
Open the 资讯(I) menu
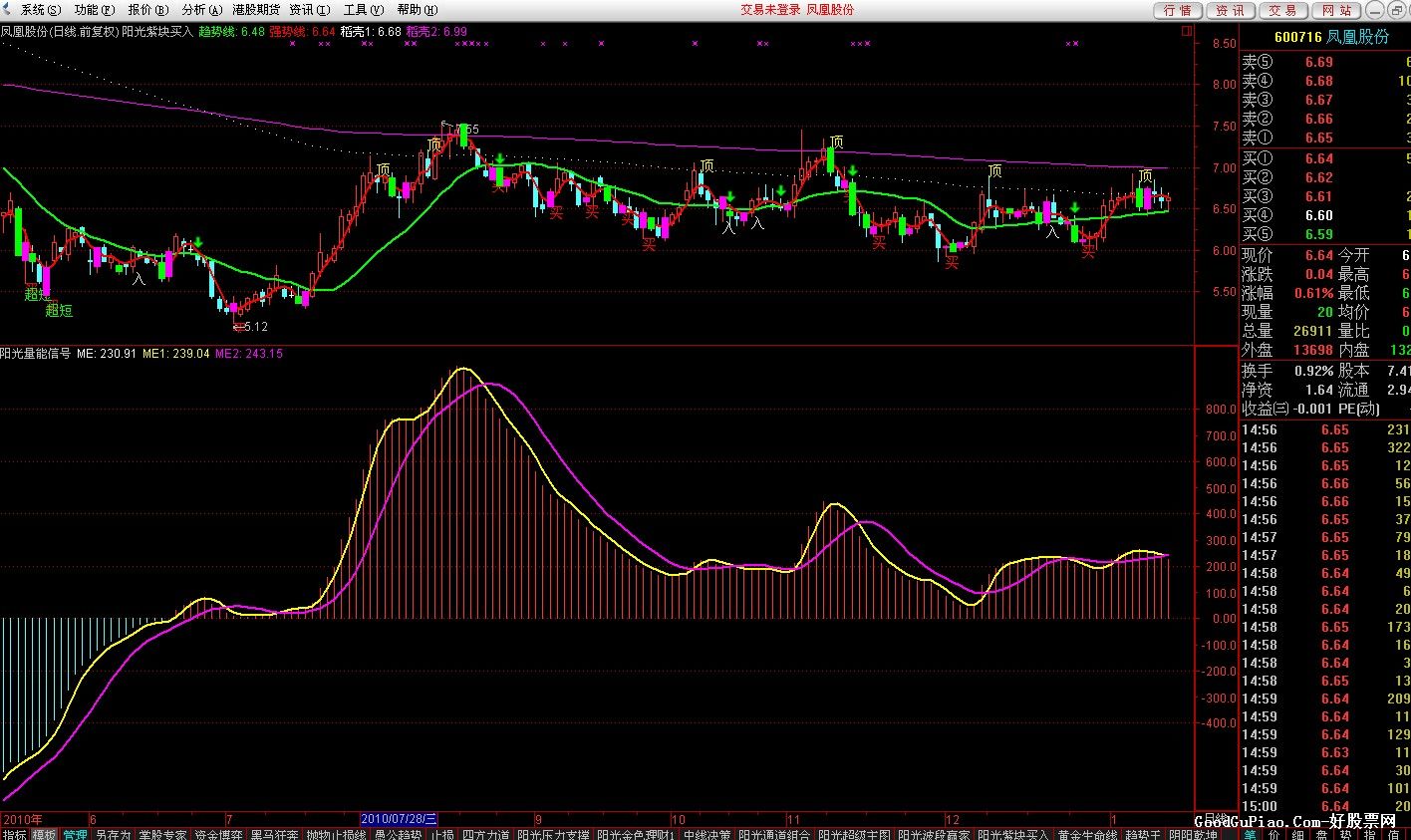coord(309,9)
